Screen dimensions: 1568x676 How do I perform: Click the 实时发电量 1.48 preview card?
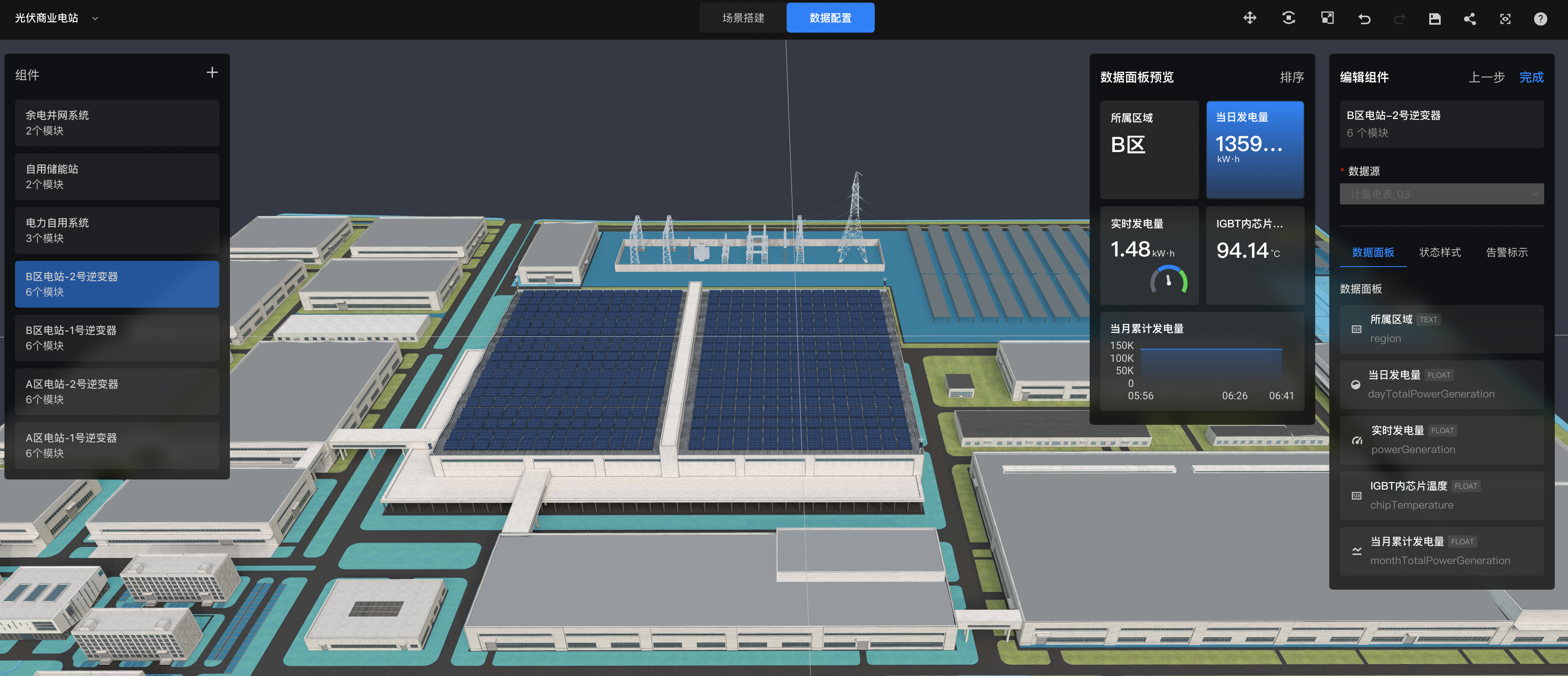[x=1149, y=256]
